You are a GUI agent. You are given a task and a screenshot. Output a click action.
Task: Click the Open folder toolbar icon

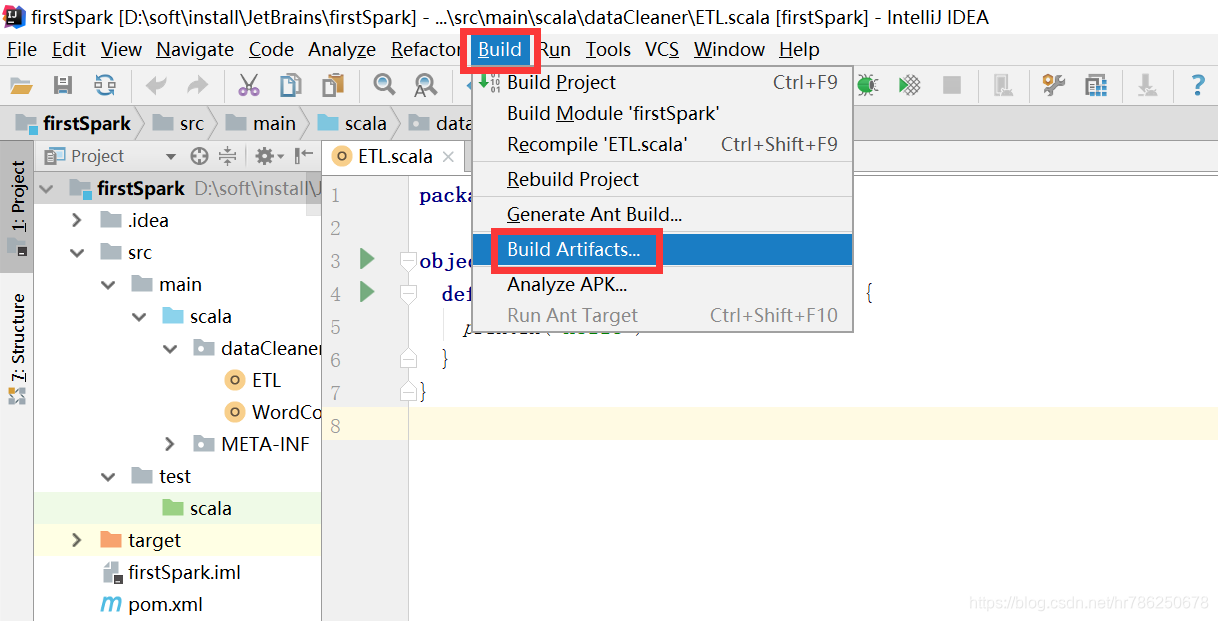(21, 86)
